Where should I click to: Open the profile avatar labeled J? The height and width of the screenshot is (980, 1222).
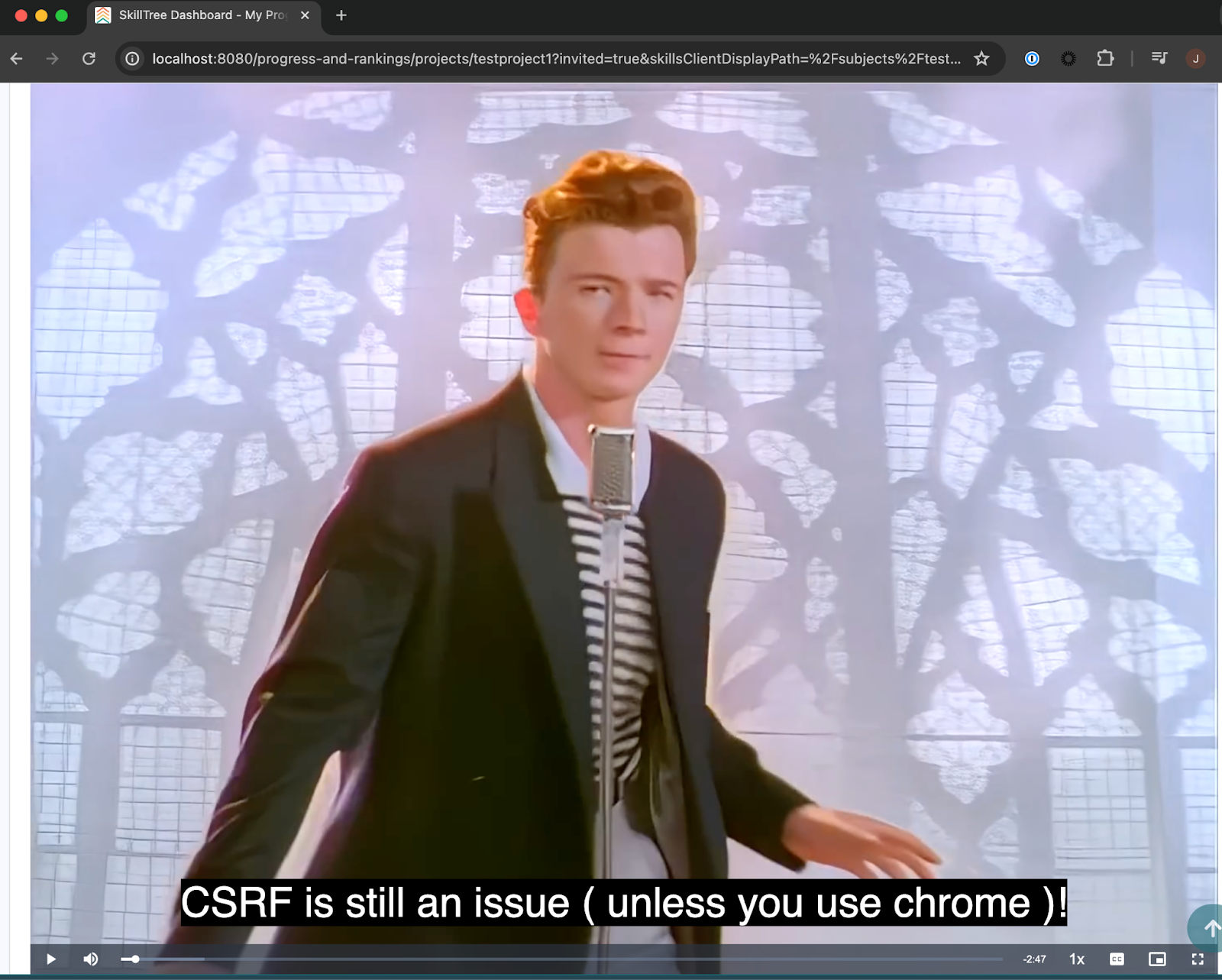click(1196, 59)
